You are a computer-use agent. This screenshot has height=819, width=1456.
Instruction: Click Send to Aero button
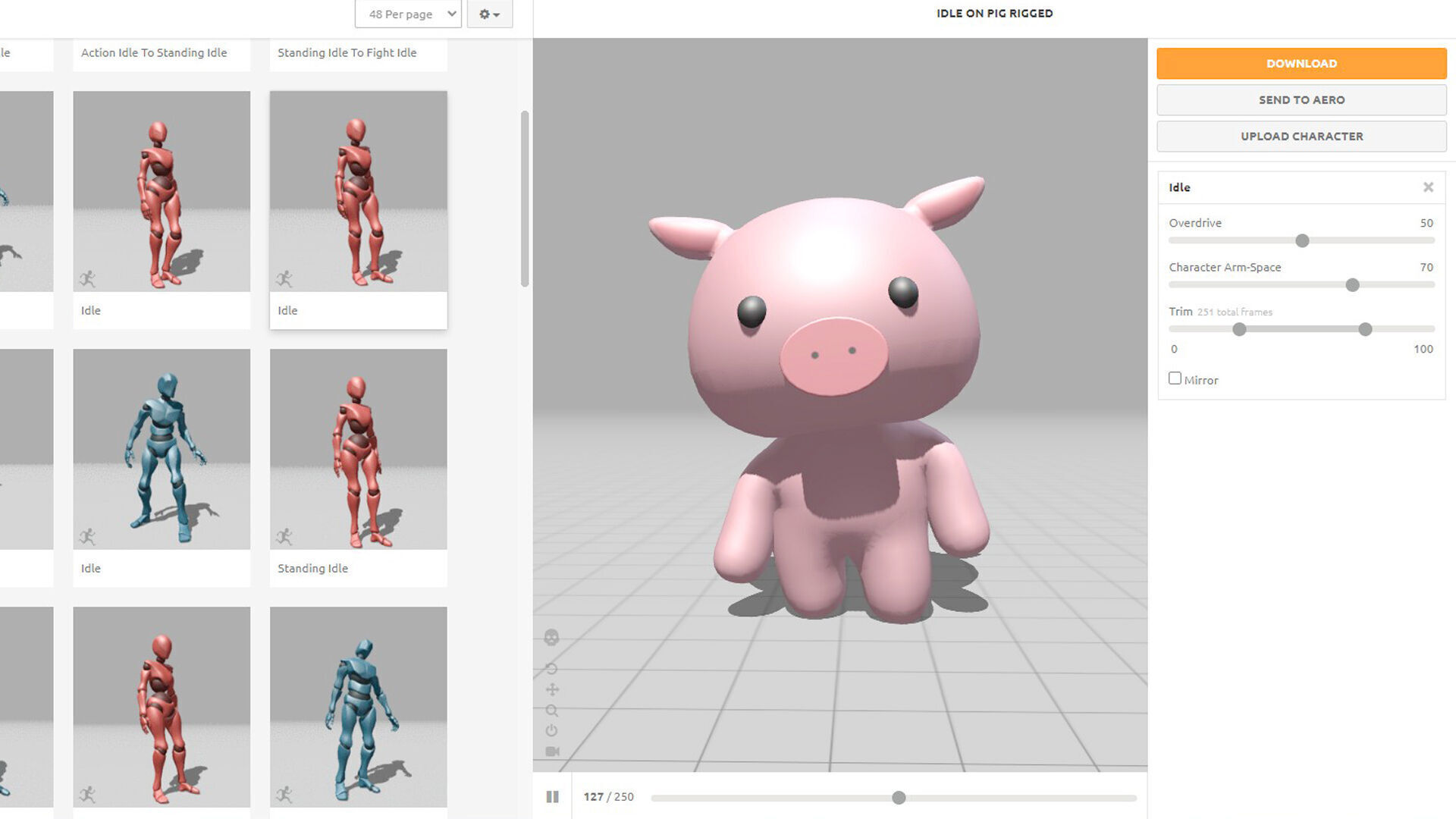pyautogui.click(x=1301, y=100)
